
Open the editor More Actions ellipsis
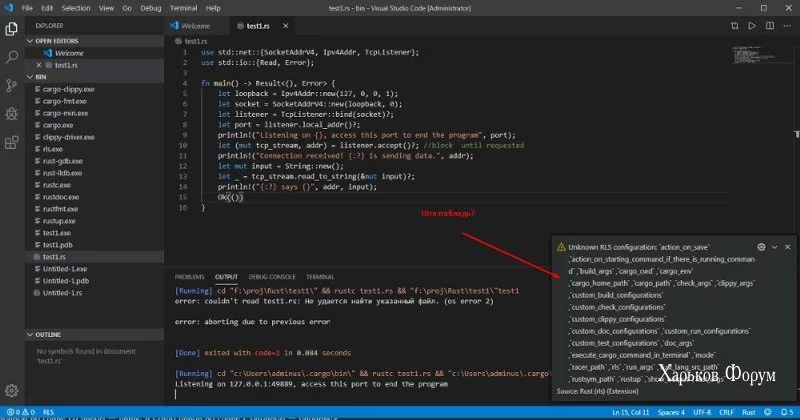[x=787, y=26]
